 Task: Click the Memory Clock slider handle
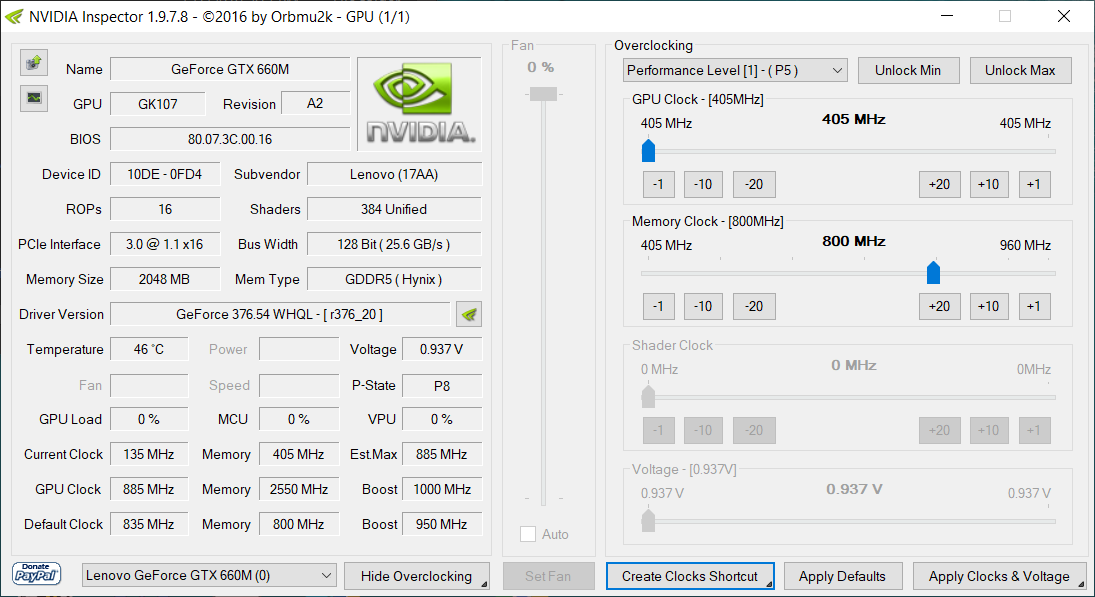click(x=933, y=272)
